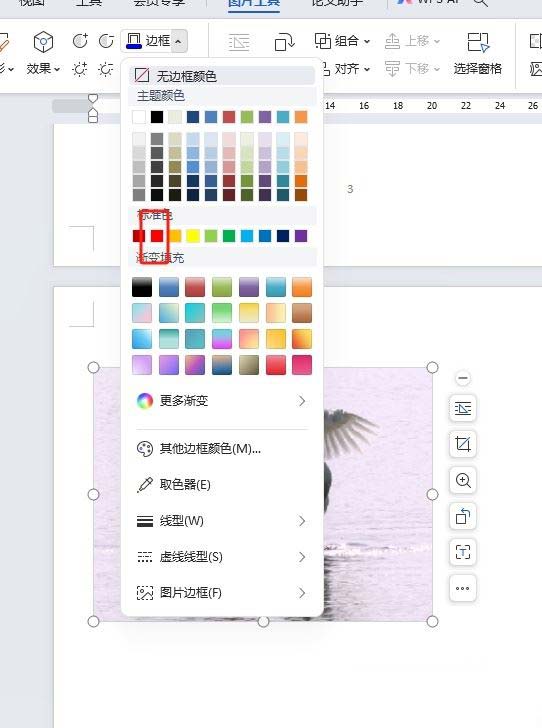
Task: Activate the 取色器(E) eyedropper
Action: 222,485
